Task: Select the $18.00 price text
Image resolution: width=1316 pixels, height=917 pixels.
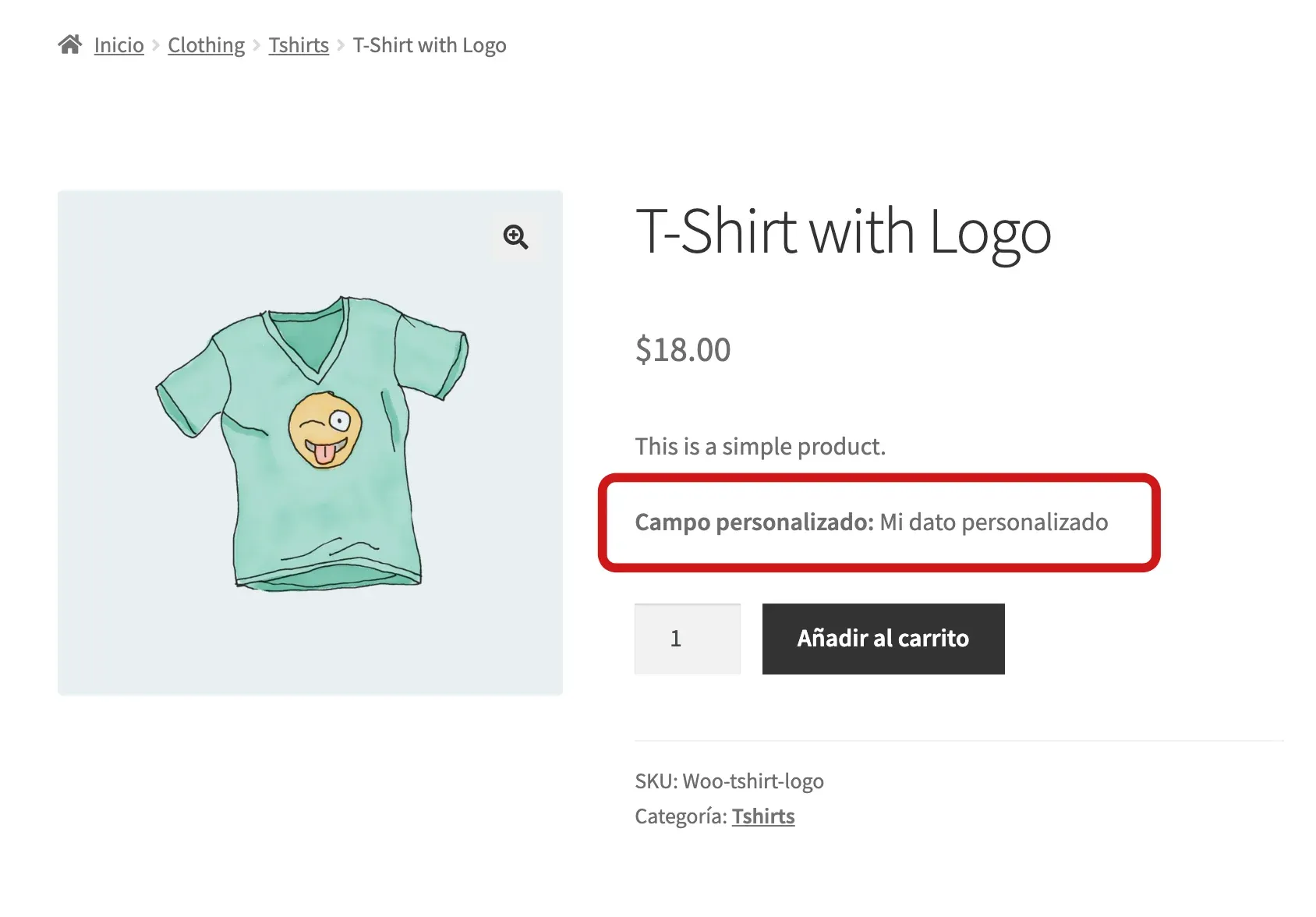Action: point(682,350)
